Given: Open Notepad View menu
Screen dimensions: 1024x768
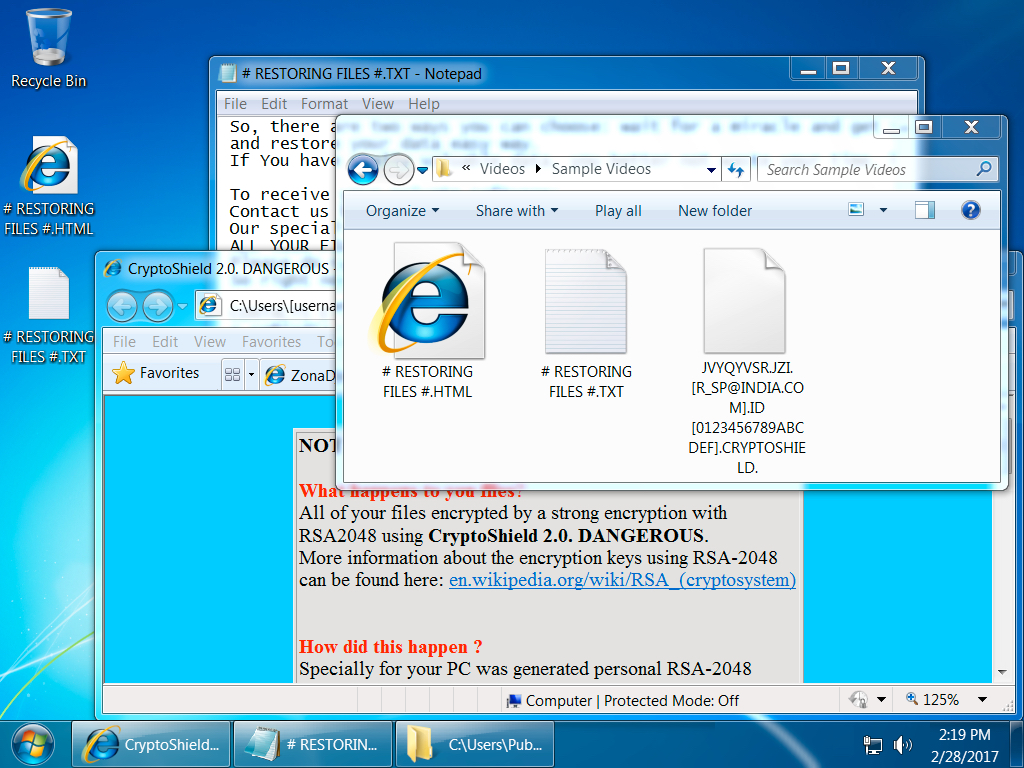Looking at the screenshot, I should (377, 104).
